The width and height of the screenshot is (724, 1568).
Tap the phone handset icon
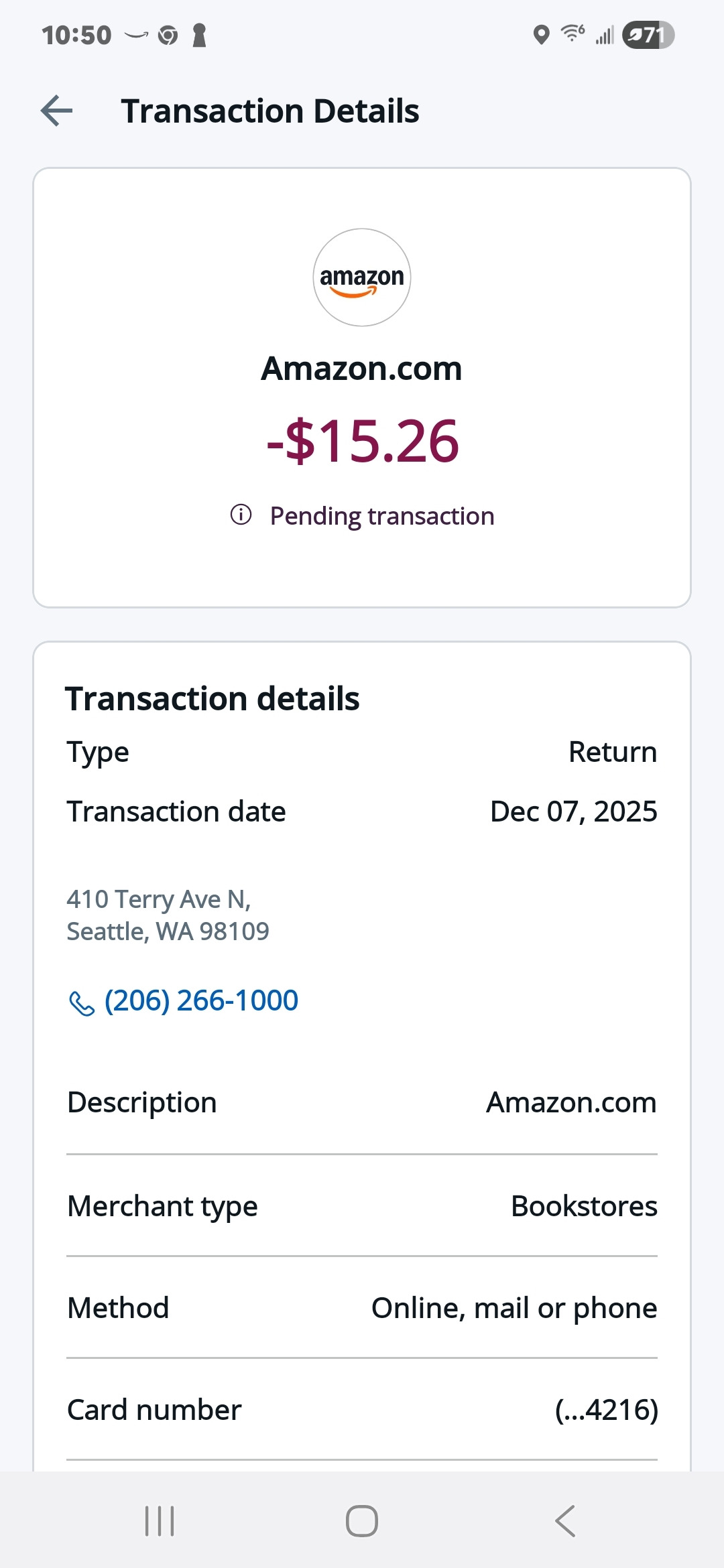(x=82, y=1003)
